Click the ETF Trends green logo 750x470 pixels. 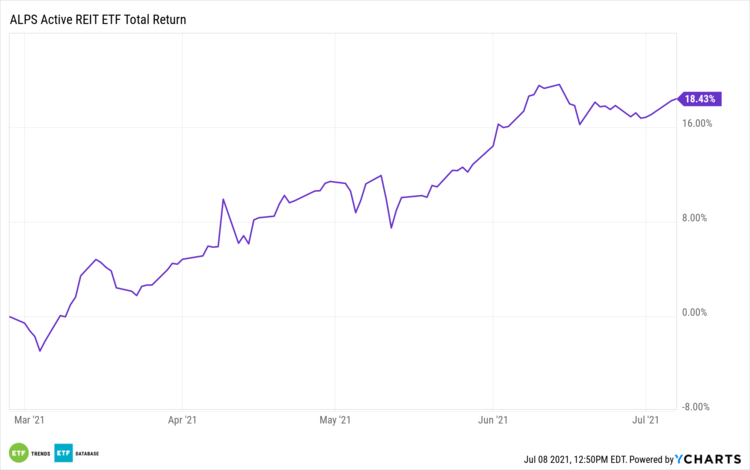coord(17,451)
